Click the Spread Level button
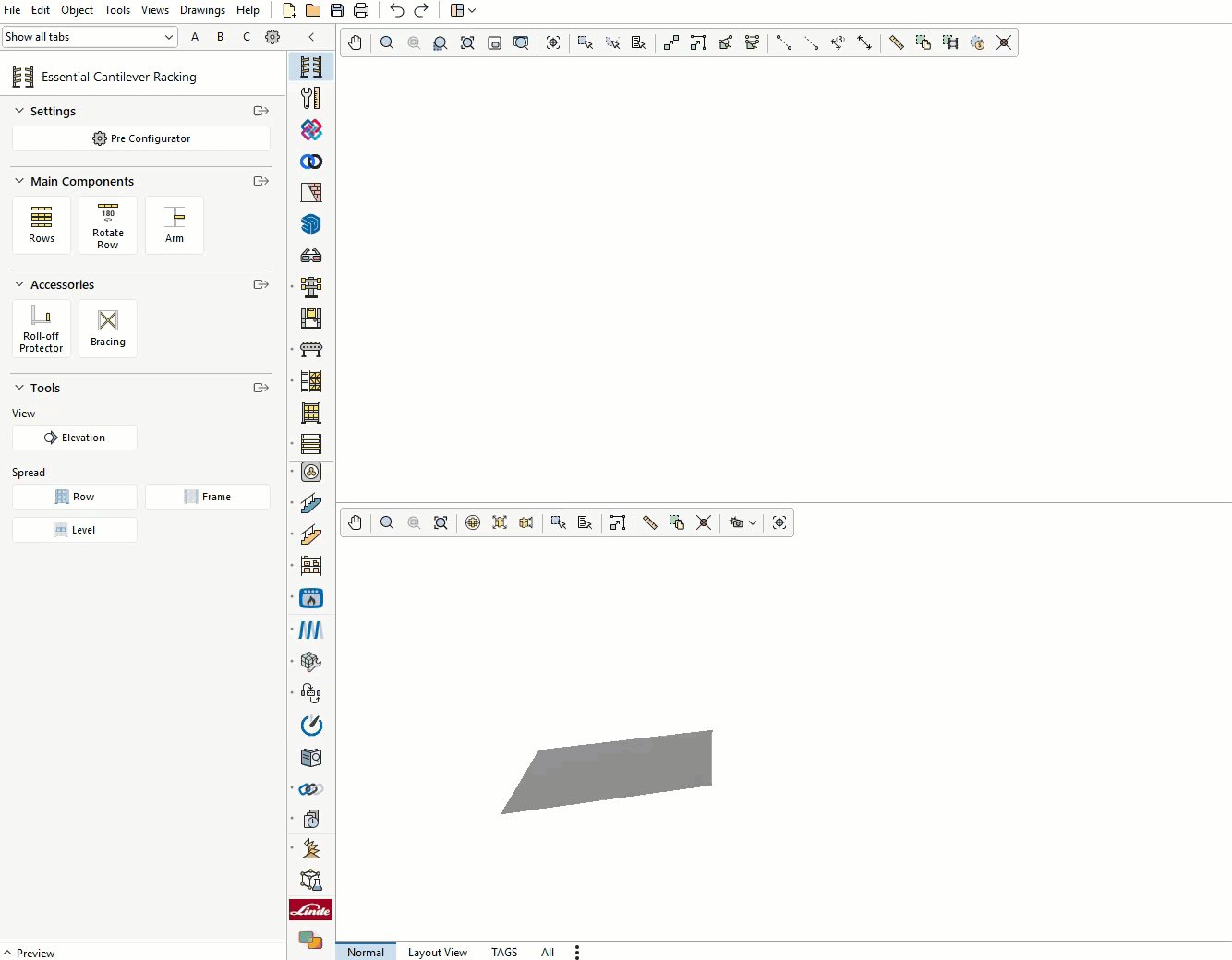 [75, 530]
